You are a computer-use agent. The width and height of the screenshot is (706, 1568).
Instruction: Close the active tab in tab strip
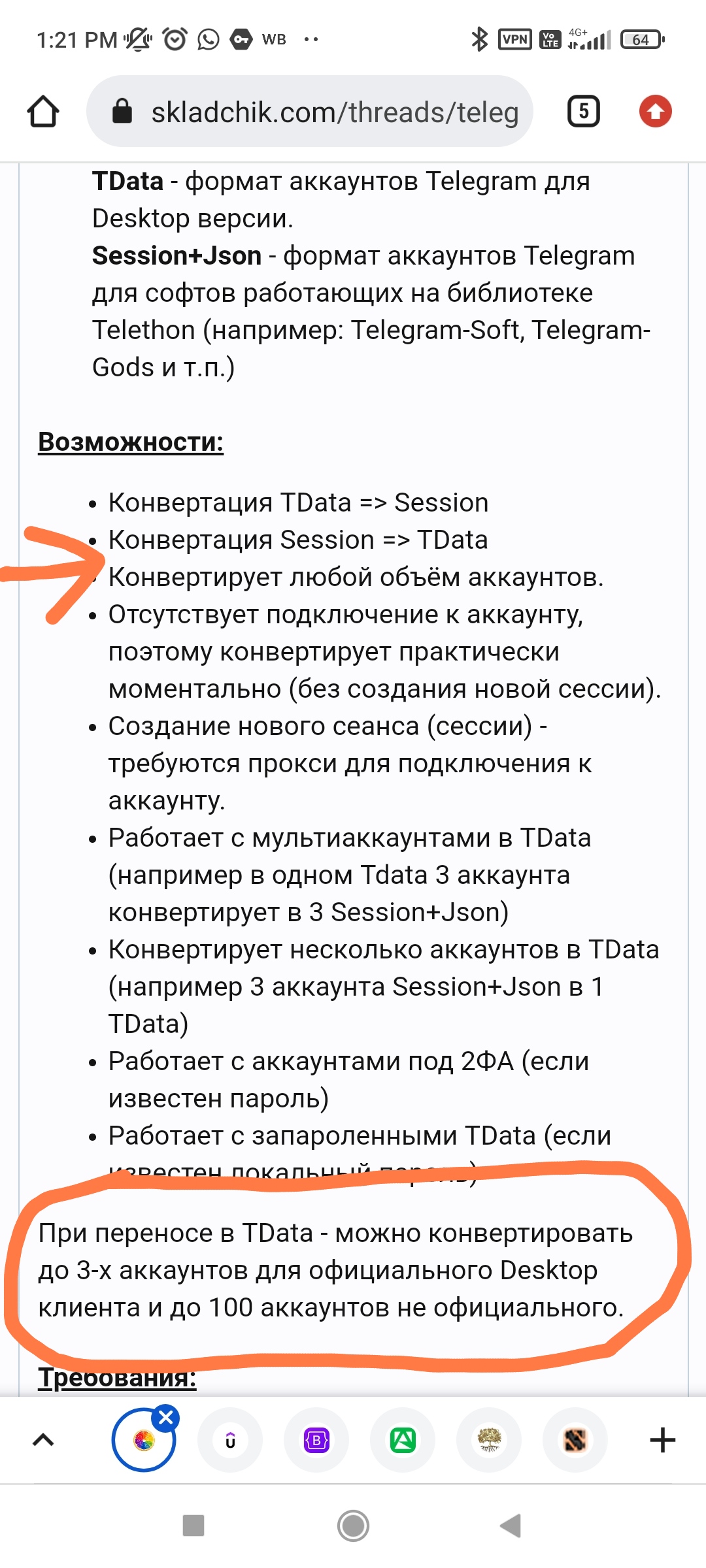[x=166, y=1417]
